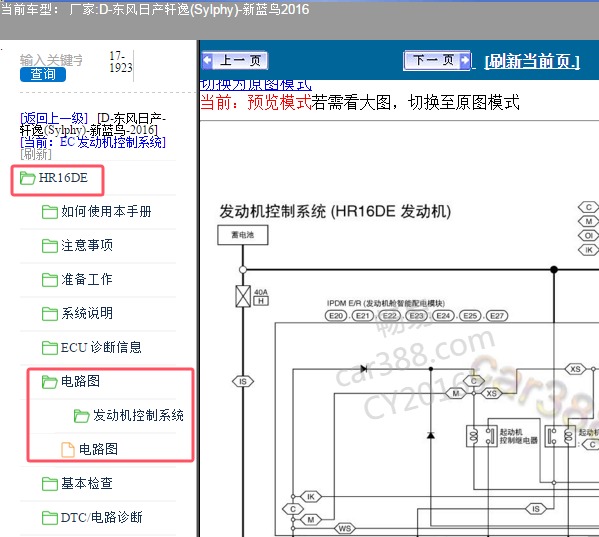Expand the DTC/电路诊断 folder icon

coord(50,518)
